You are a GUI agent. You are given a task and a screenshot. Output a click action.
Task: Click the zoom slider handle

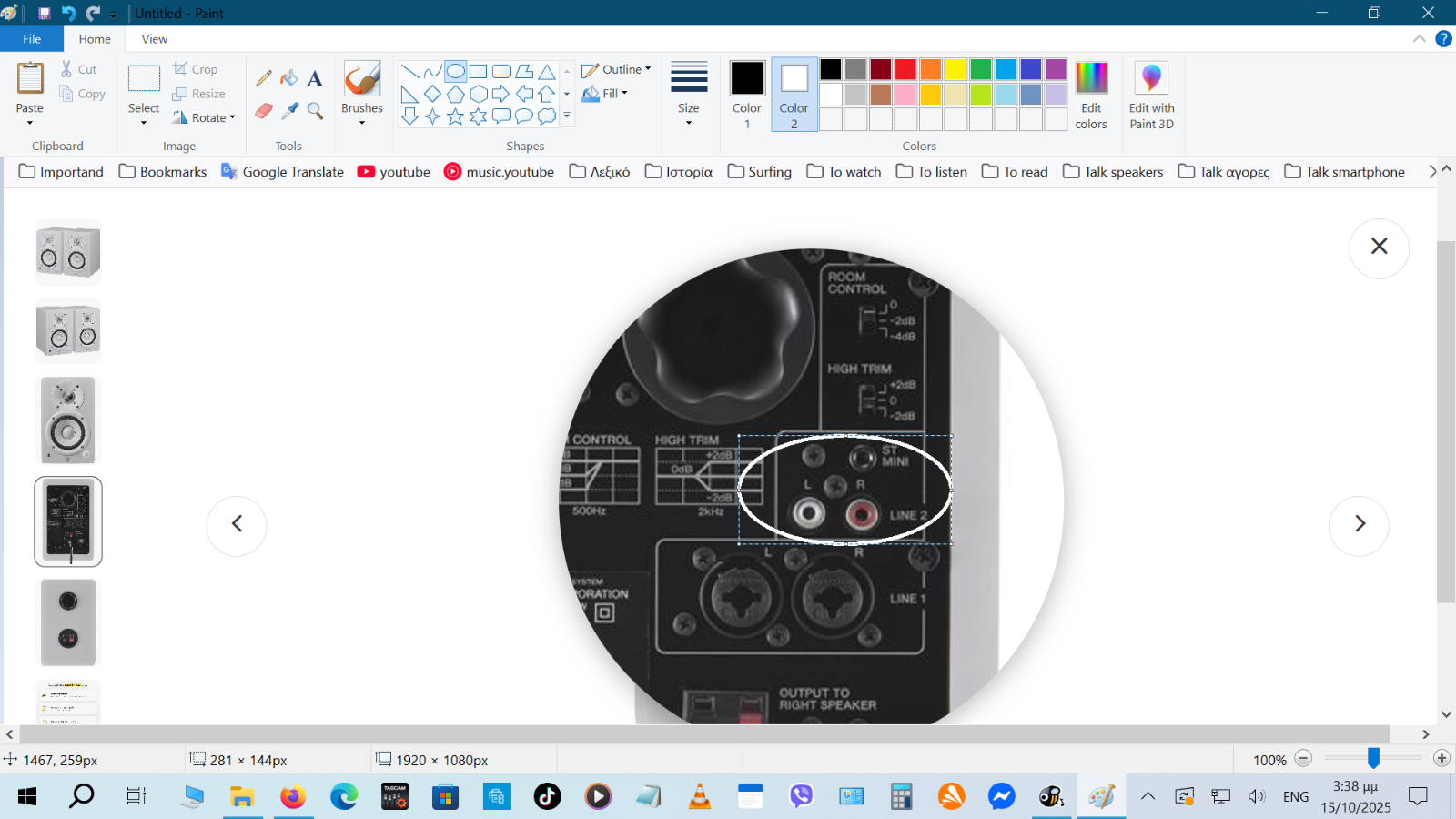click(x=1373, y=758)
